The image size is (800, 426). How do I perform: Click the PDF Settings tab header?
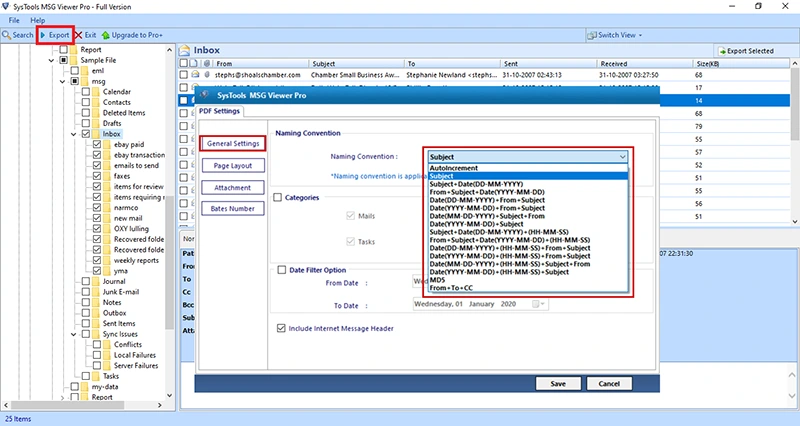[219, 111]
